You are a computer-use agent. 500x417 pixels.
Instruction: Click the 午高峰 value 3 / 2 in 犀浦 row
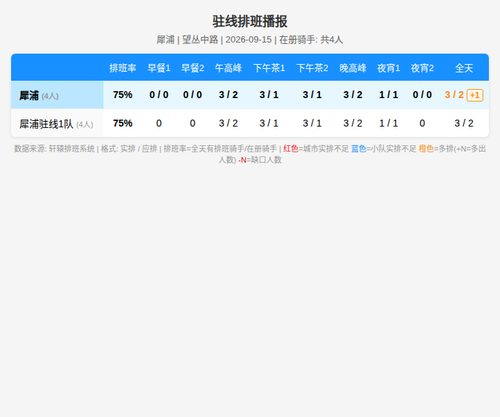[228, 95]
